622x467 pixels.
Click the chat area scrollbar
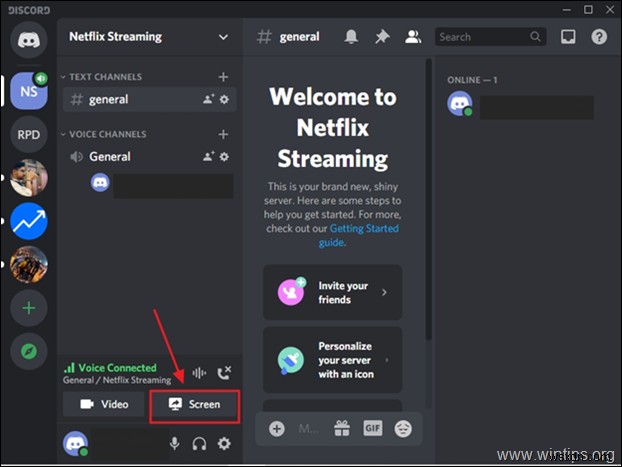tap(428, 200)
